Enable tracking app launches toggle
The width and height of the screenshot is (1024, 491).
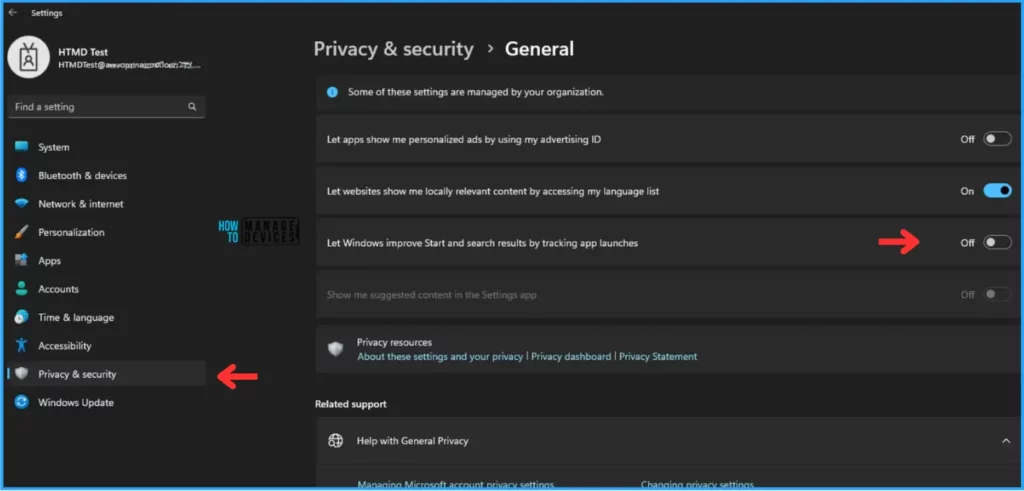997,242
